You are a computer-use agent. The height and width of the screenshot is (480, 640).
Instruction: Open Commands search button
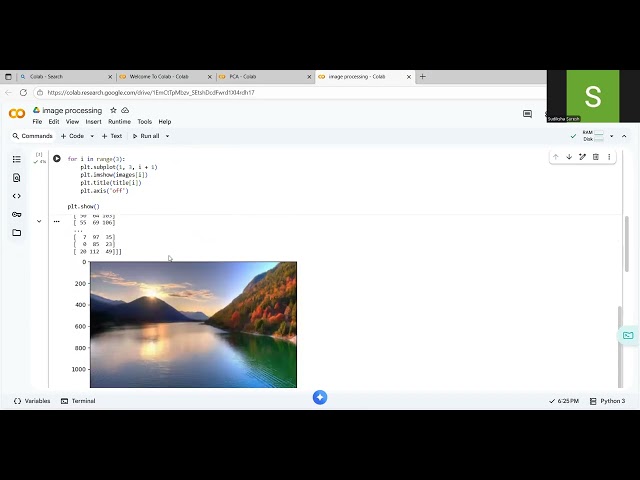[x=33, y=136]
